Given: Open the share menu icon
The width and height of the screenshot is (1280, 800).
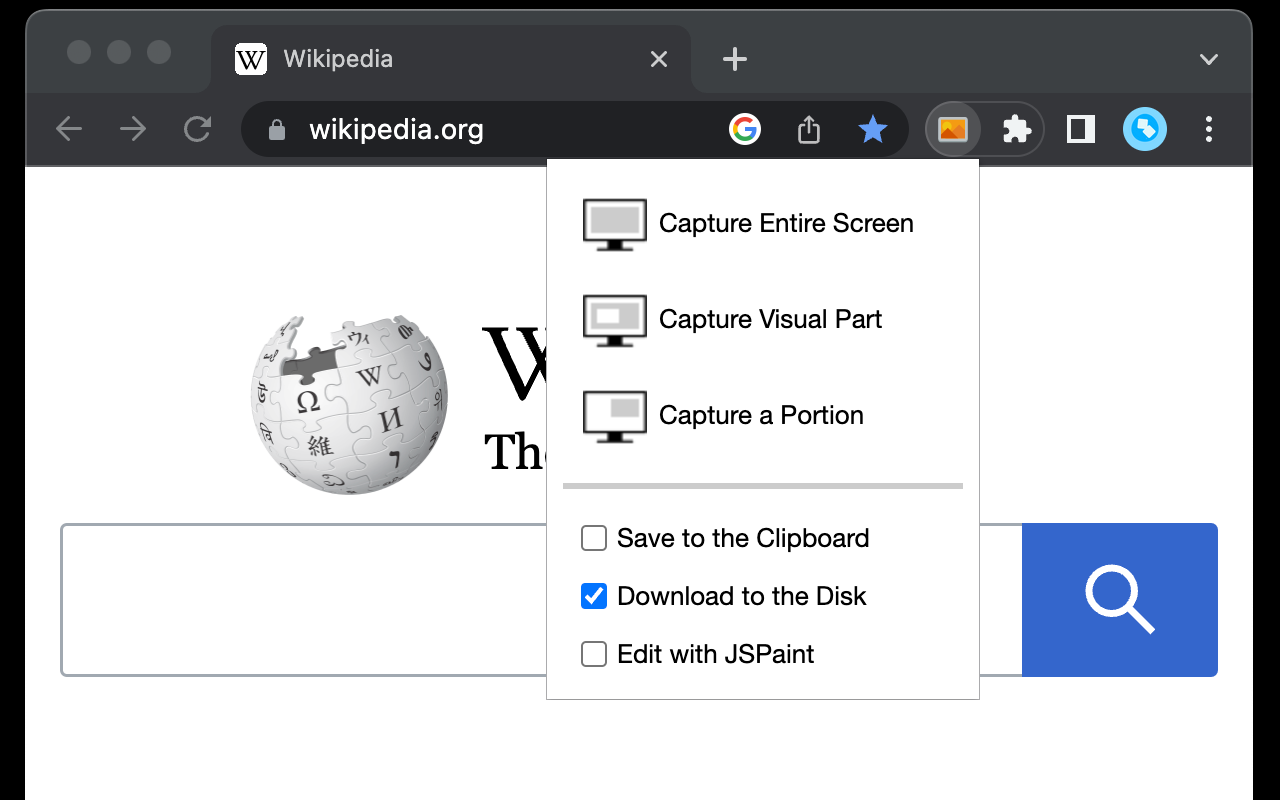Looking at the screenshot, I should (x=809, y=129).
